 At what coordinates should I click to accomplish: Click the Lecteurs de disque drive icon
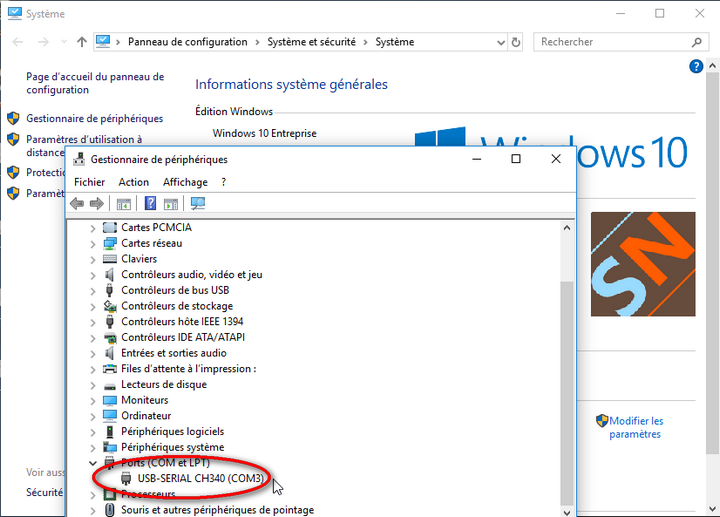click(110, 386)
